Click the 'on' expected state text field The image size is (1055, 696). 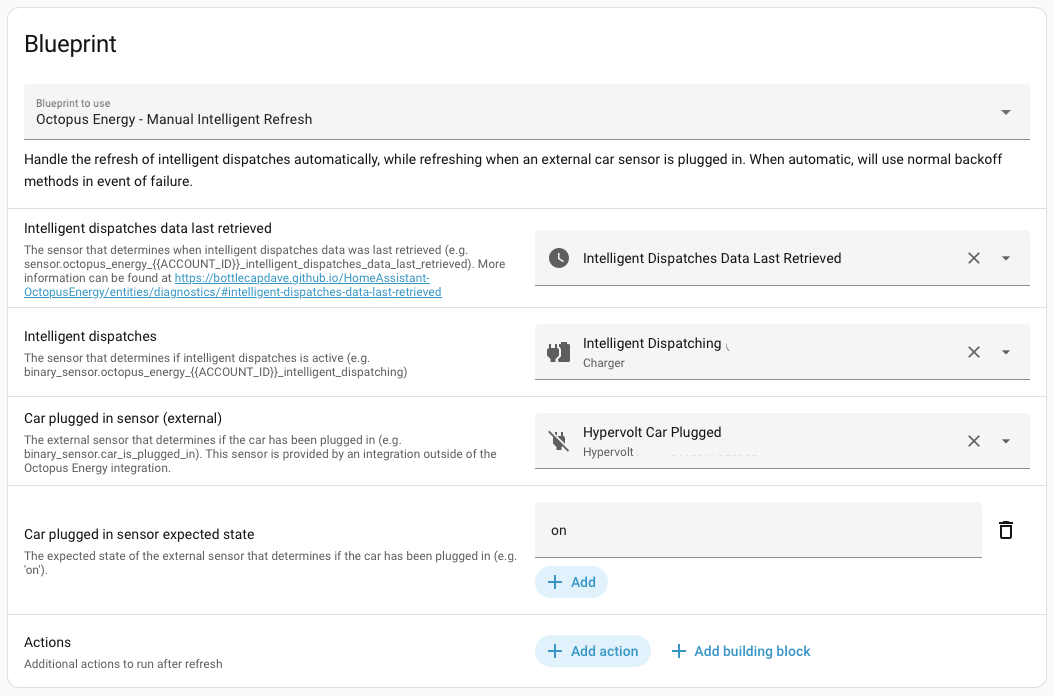click(758, 530)
